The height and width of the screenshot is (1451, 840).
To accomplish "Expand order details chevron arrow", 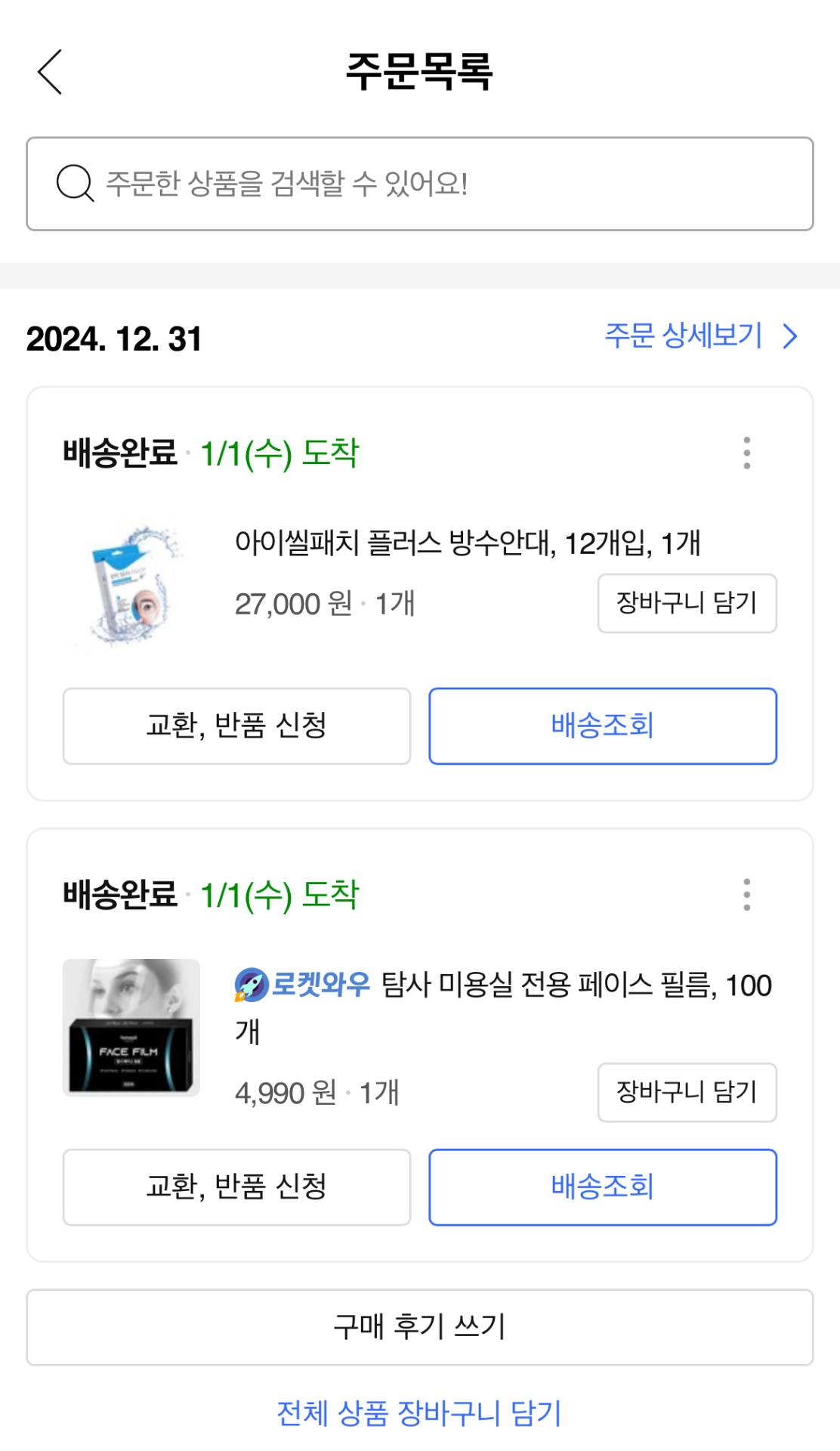I will coord(790,336).
